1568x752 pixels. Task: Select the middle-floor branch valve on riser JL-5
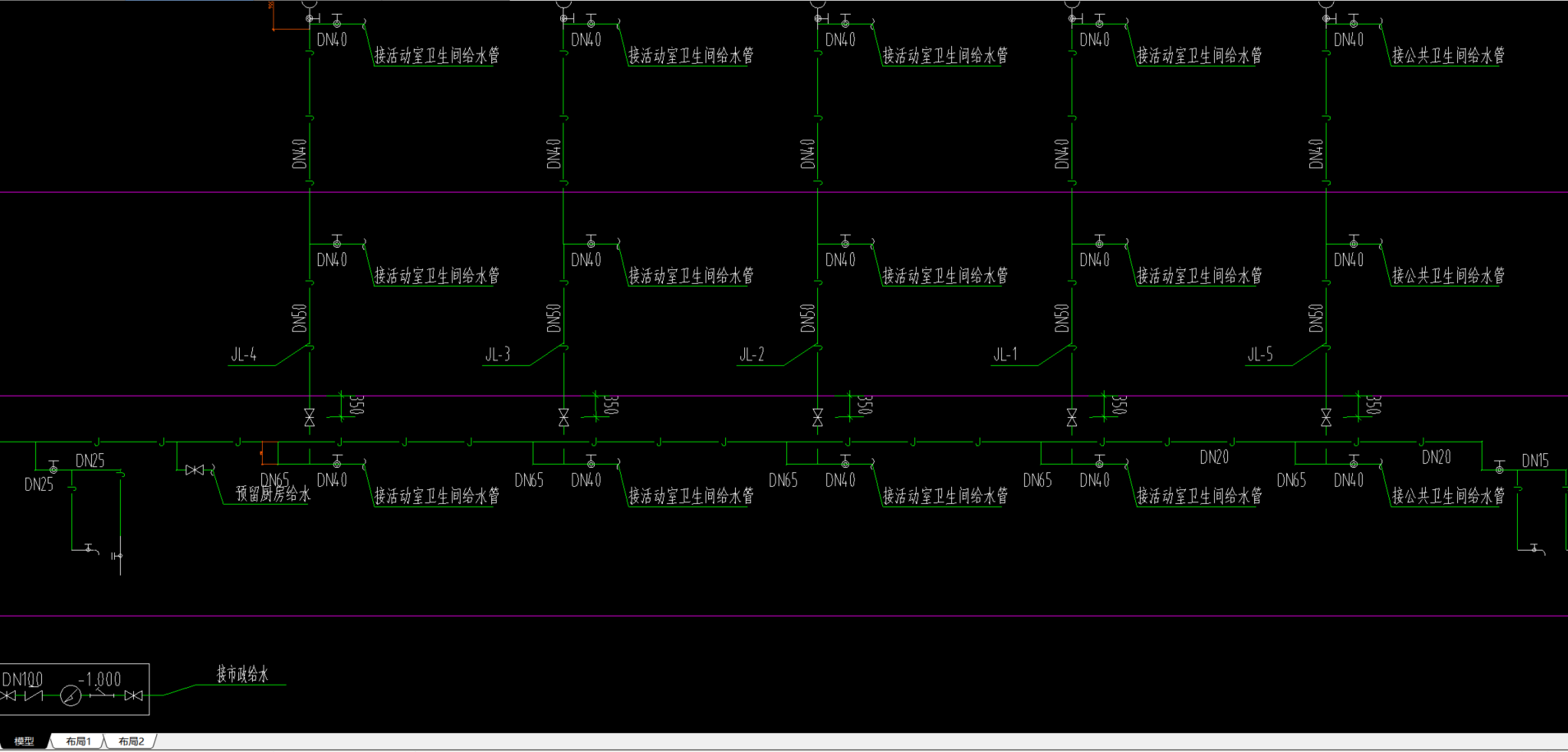point(1354,241)
